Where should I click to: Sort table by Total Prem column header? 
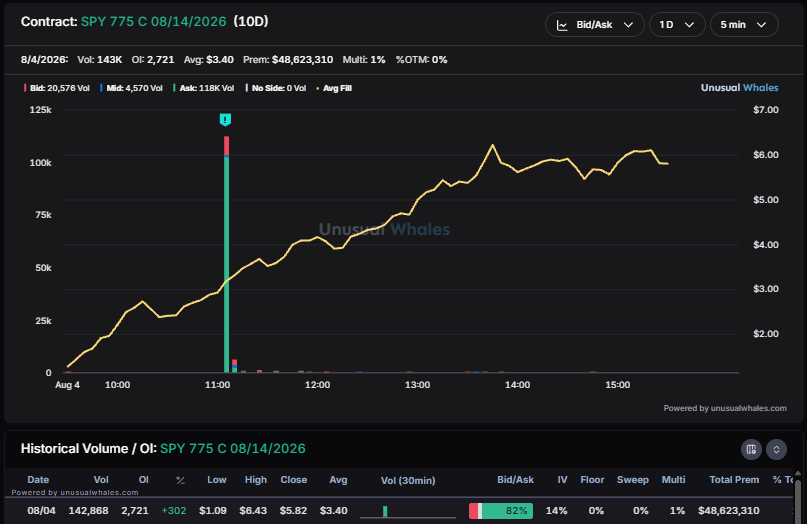734,480
